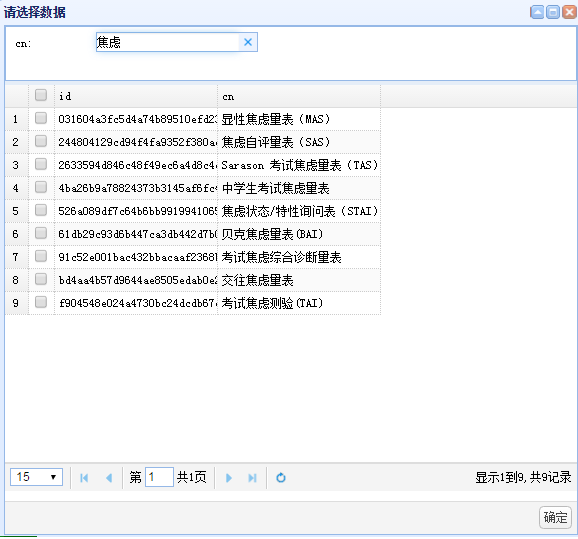Go to first page of results
The image size is (578, 539).
pos(84,478)
